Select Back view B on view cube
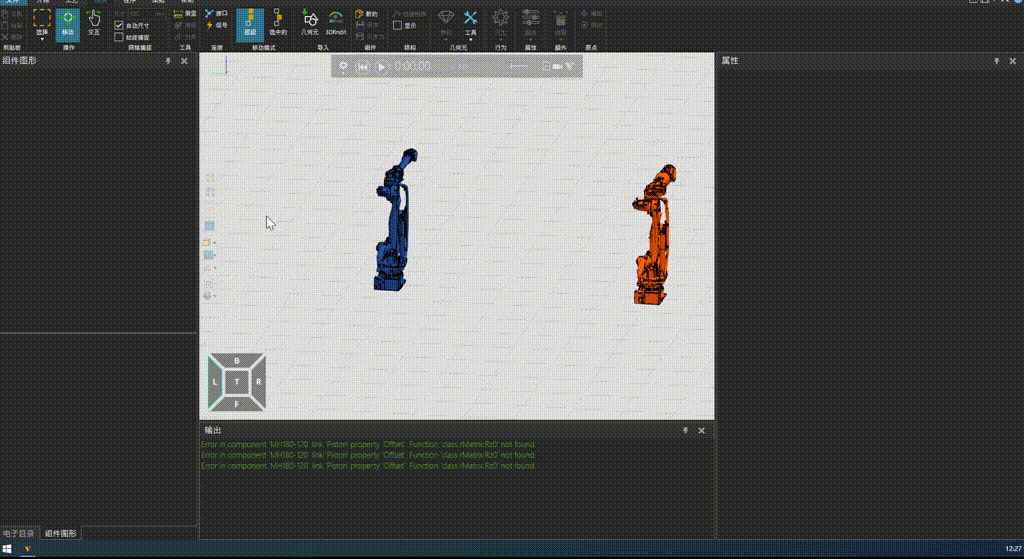Screen dimensions: 1024x559 point(236,361)
